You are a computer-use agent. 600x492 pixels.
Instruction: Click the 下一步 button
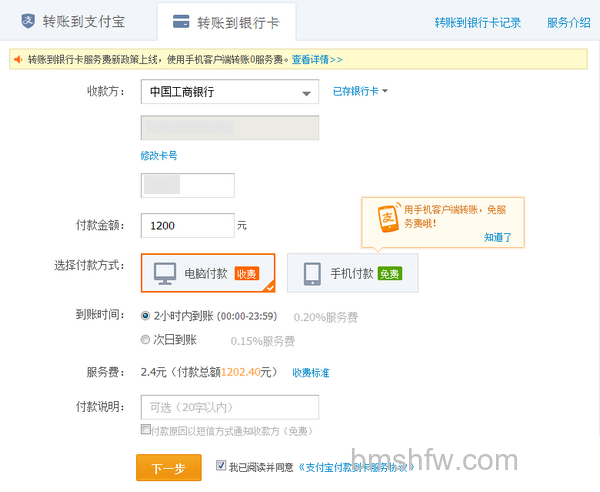tap(169, 468)
